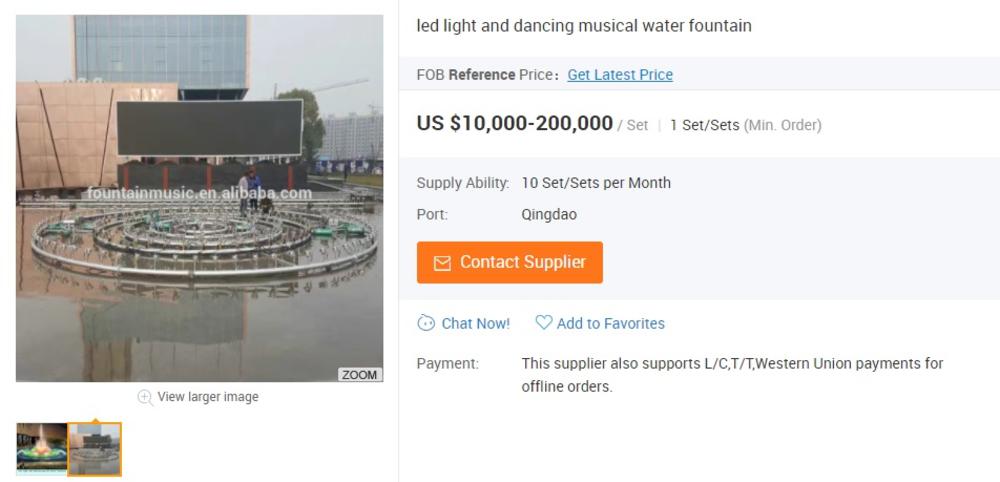Image resolution: width=1000 pixels, height=482 pixels.
Task: Click the US $10,000-200,000 price text
Action: pyautogui.click(x=514, y=124)
